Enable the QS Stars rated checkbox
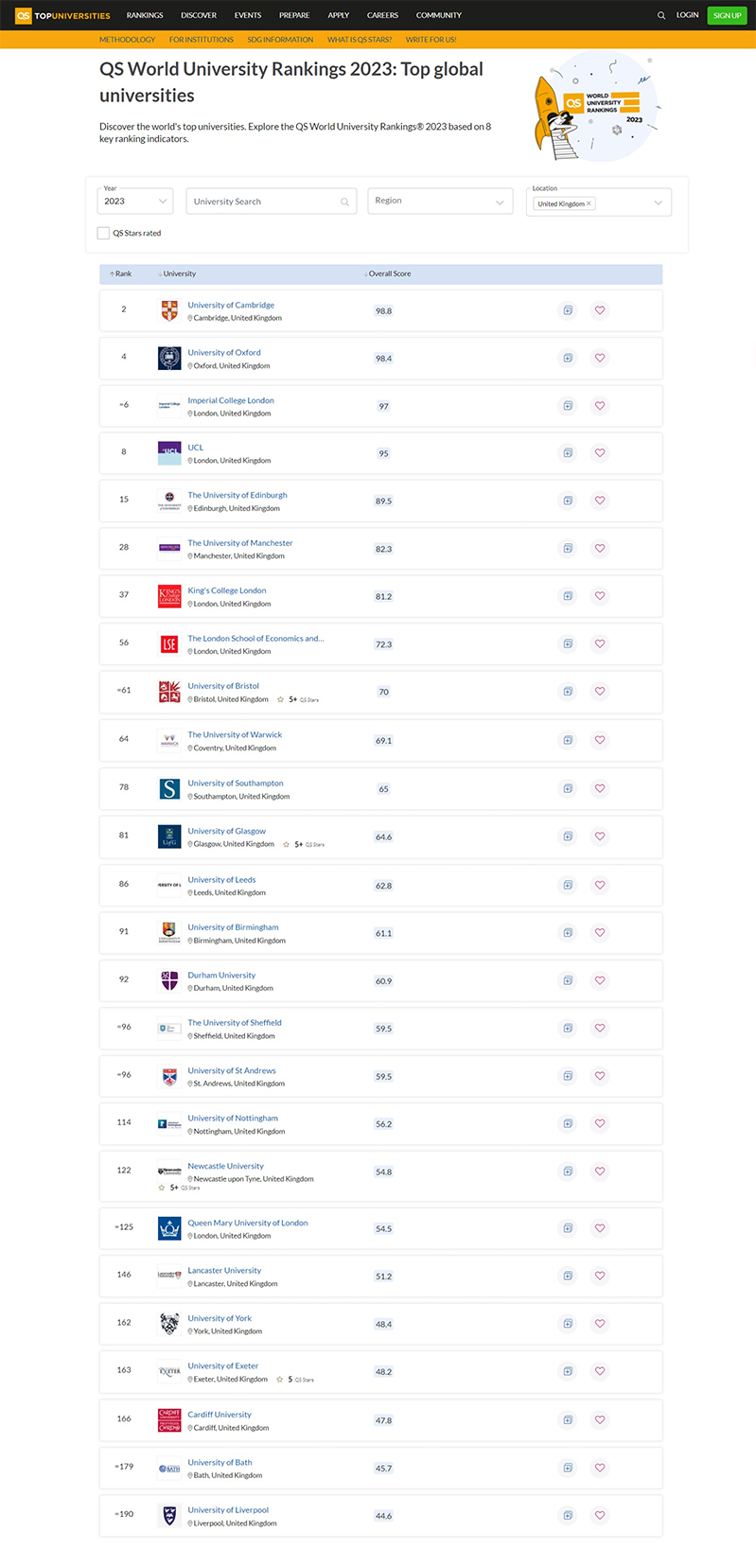 (x=104, y=233)
